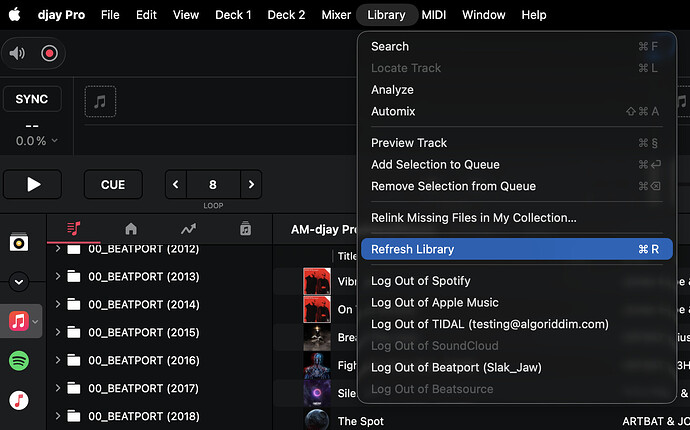Viewport: 690px width, 430px height.
Task: Expand the 00_BEATPORT (2012) folder
Action: tap(58, 249)
